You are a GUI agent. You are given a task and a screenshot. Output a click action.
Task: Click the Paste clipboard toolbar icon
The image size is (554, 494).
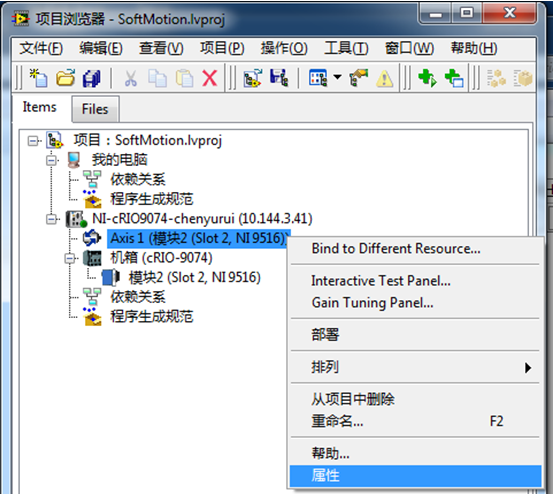coord(184,78)
